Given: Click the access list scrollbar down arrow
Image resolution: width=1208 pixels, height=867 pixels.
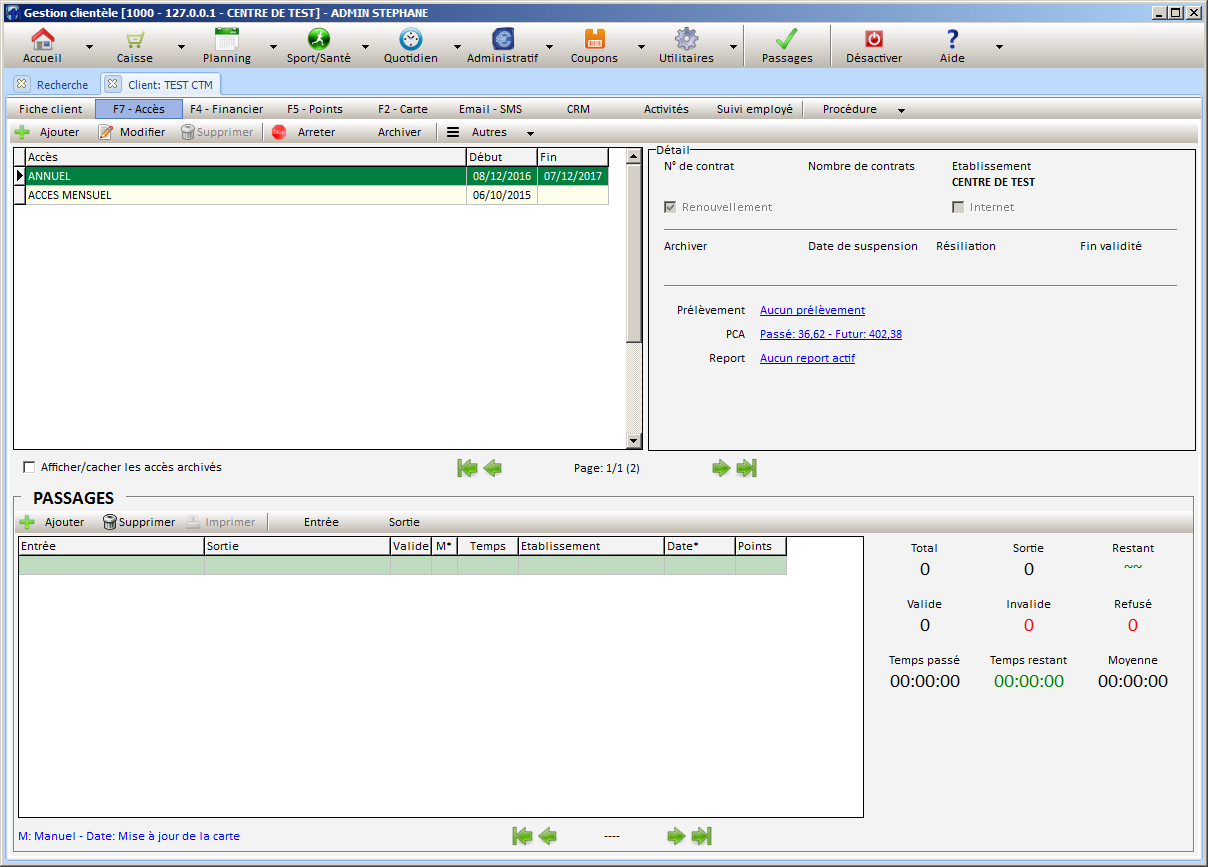Looking at the screenshot, I should coord(634,441).
